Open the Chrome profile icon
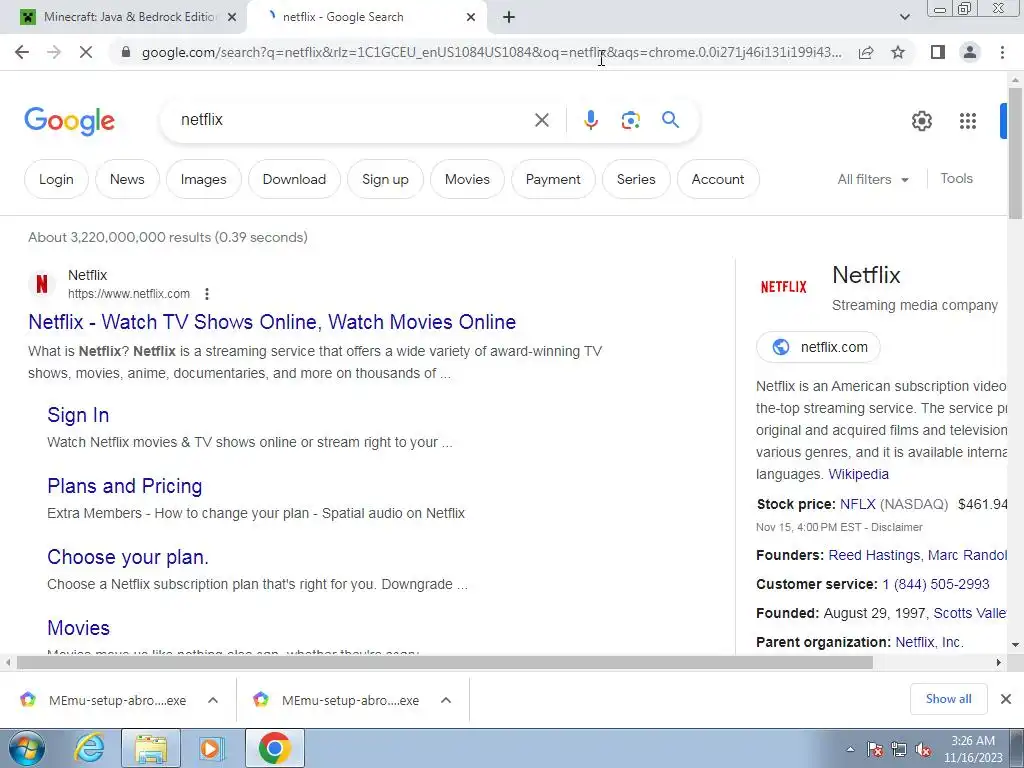This screenshot has width=1024, height=768. pyautogui.click(x=970, y=52)
